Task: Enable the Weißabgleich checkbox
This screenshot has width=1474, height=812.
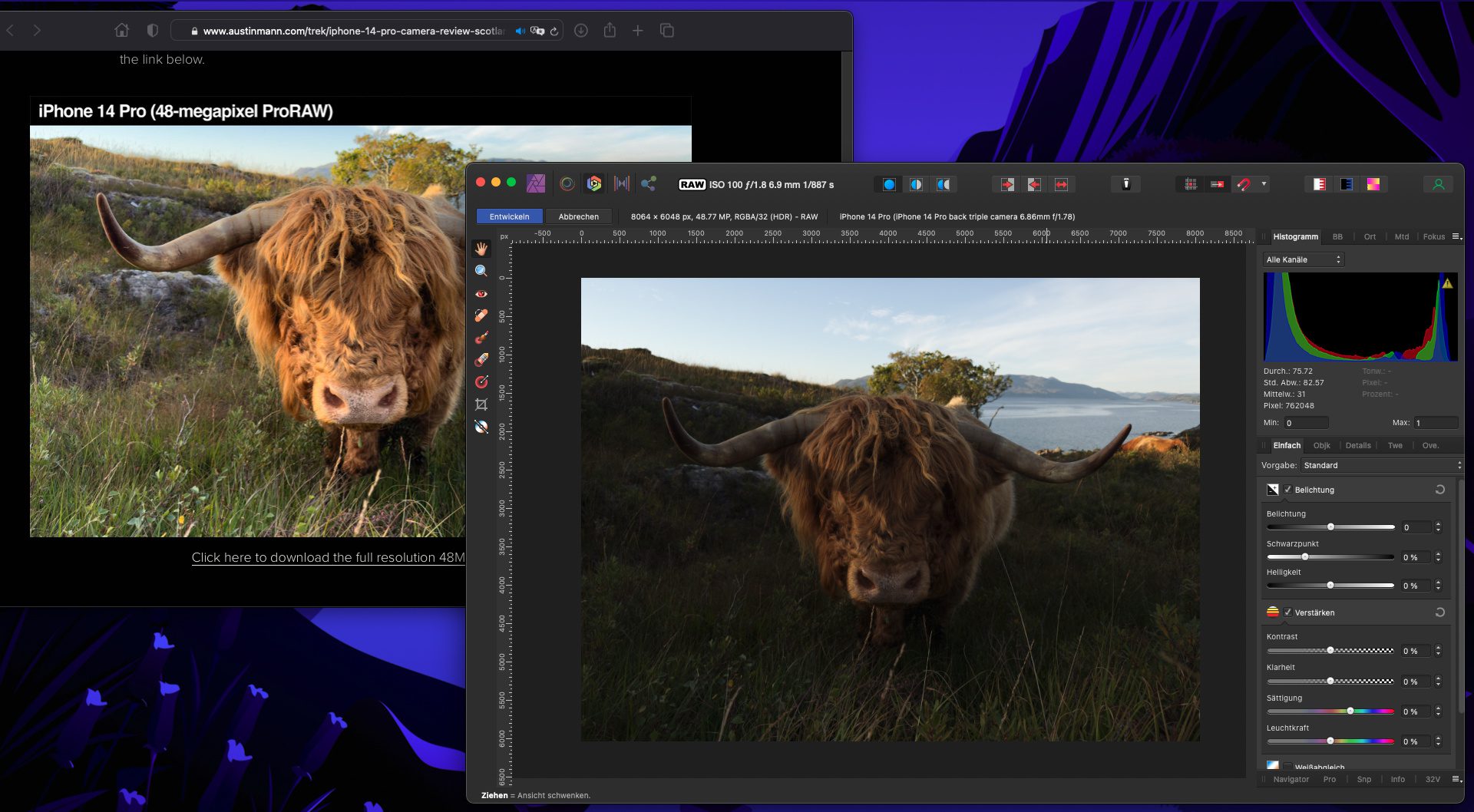Action: pyautogui.click(x=1287, y=767)
